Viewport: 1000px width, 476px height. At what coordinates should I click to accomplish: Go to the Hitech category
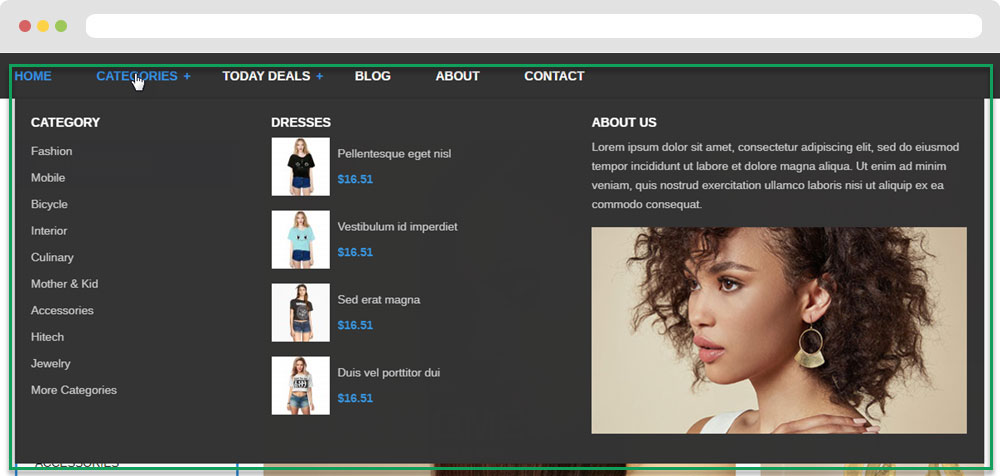click(47, 337)
